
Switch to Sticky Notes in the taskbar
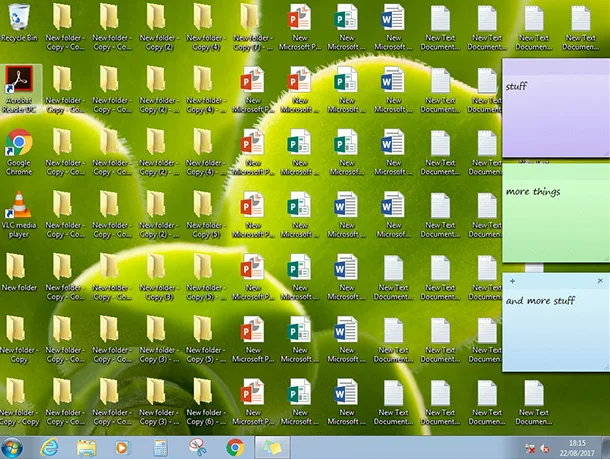[272, 447]
